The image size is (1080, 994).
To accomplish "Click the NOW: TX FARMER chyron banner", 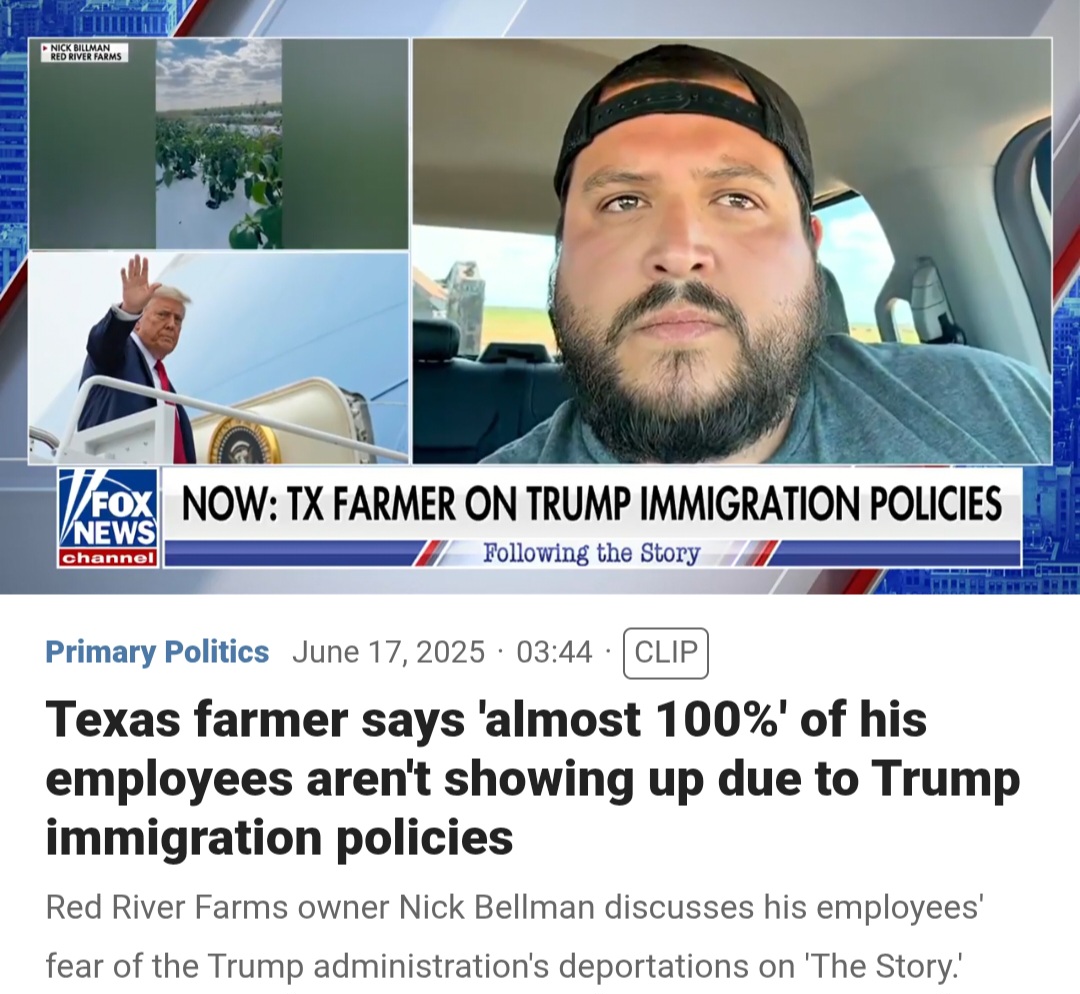I will 592,504.
